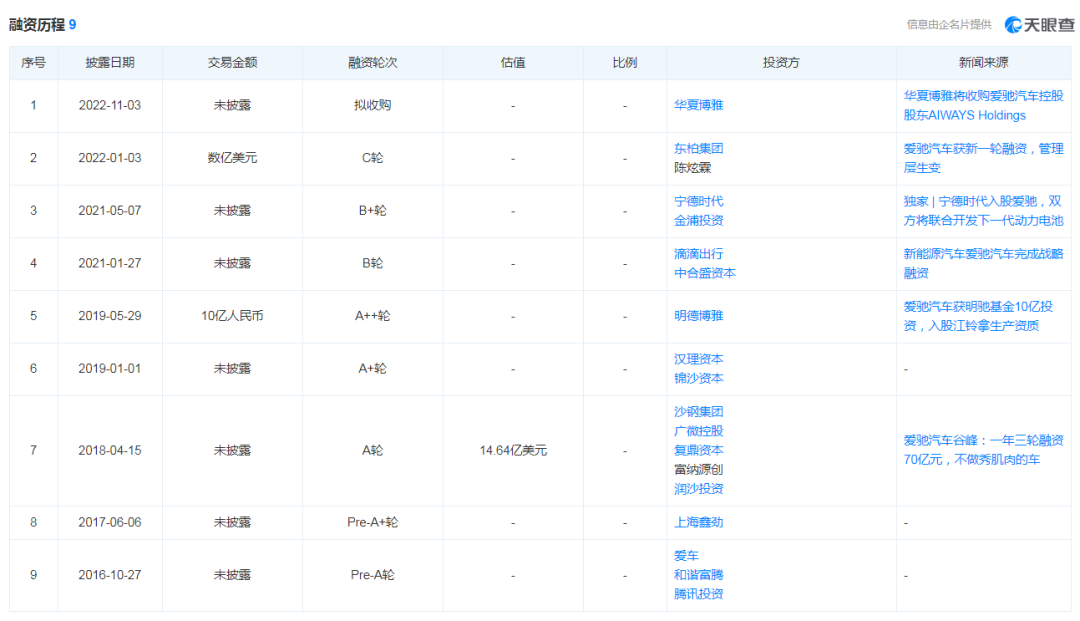Click the 信息由企名片提供 note

point(948,25)
